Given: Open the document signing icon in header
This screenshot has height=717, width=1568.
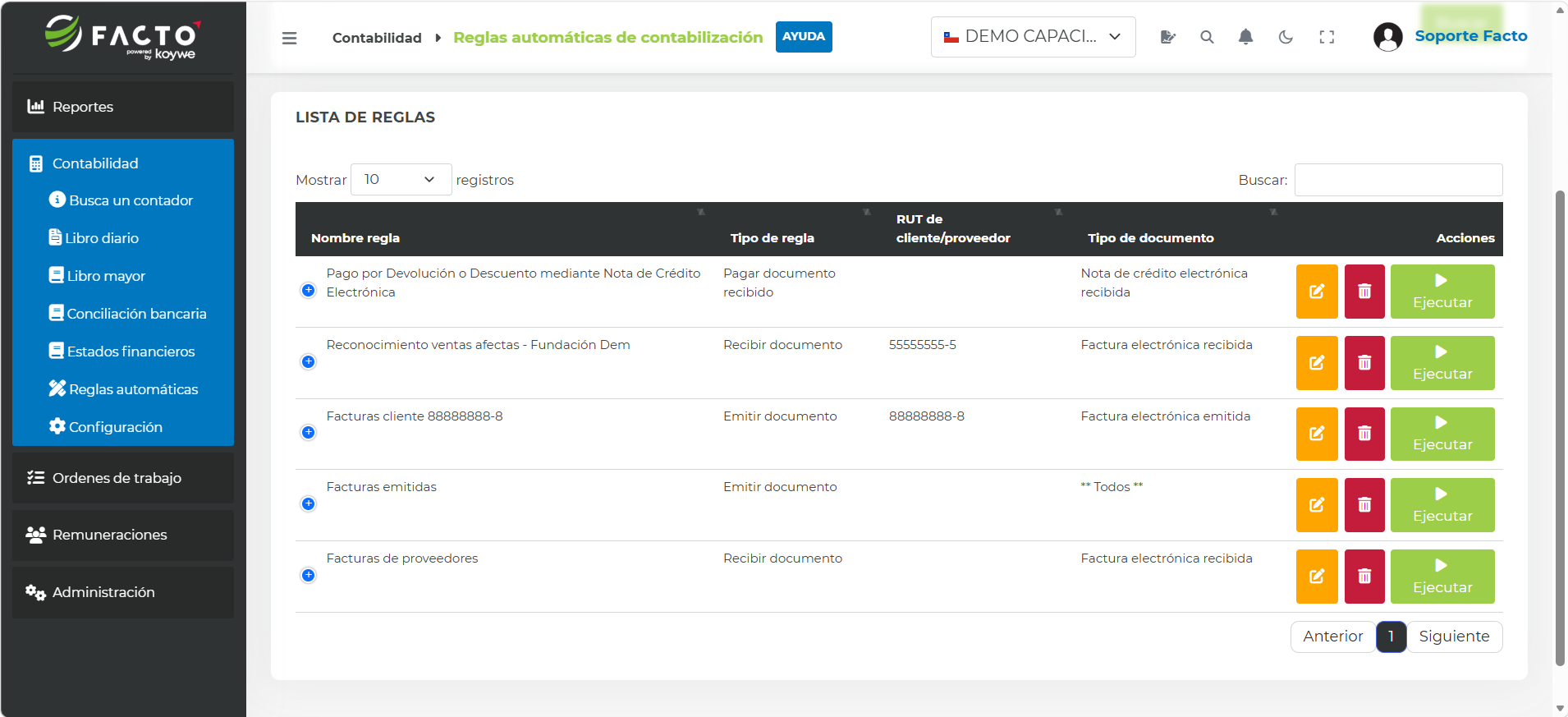Looking at the screenshot, I should [x=1167, y=37].
